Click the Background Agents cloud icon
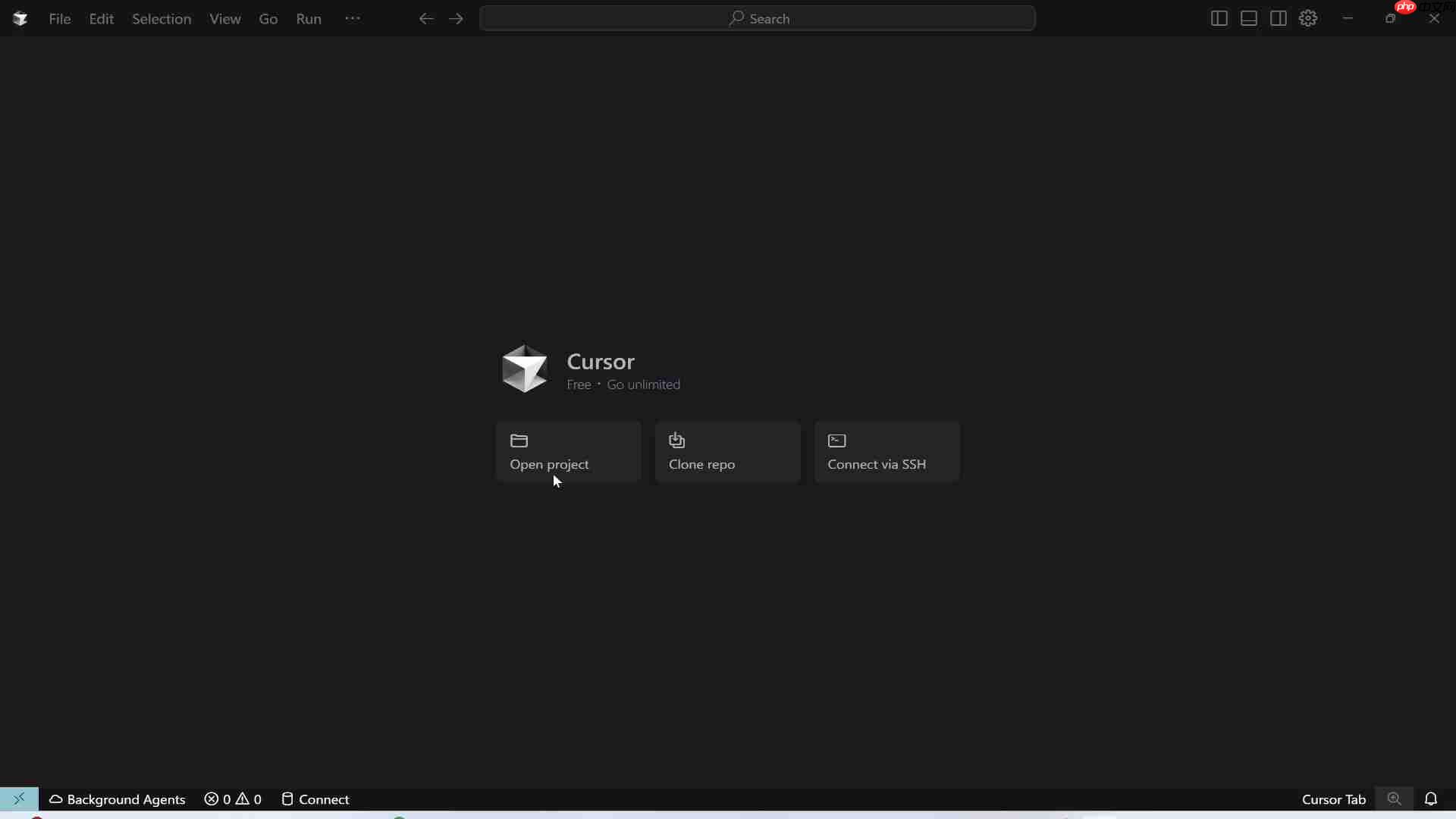The width and height of the screenshot is (1456, 819). click(x=56, y=799)
